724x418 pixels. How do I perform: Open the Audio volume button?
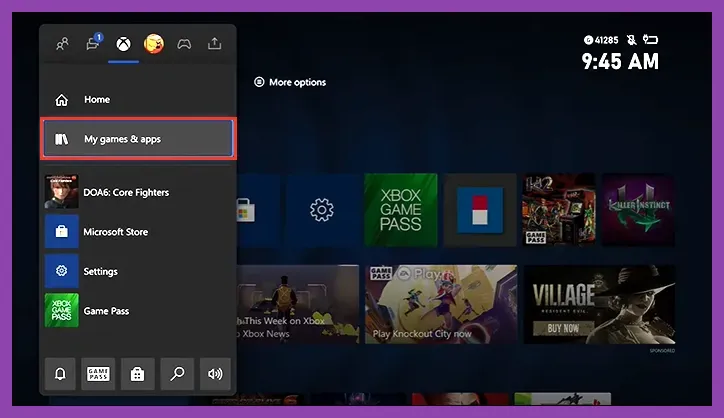215,374
